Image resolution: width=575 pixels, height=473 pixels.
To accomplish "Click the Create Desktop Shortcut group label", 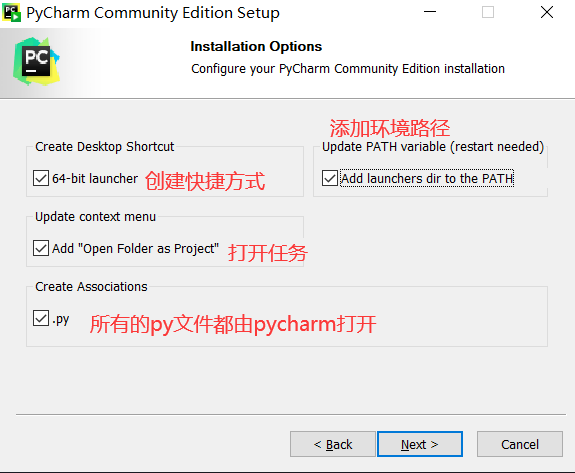I will click(x=105, y=147).
